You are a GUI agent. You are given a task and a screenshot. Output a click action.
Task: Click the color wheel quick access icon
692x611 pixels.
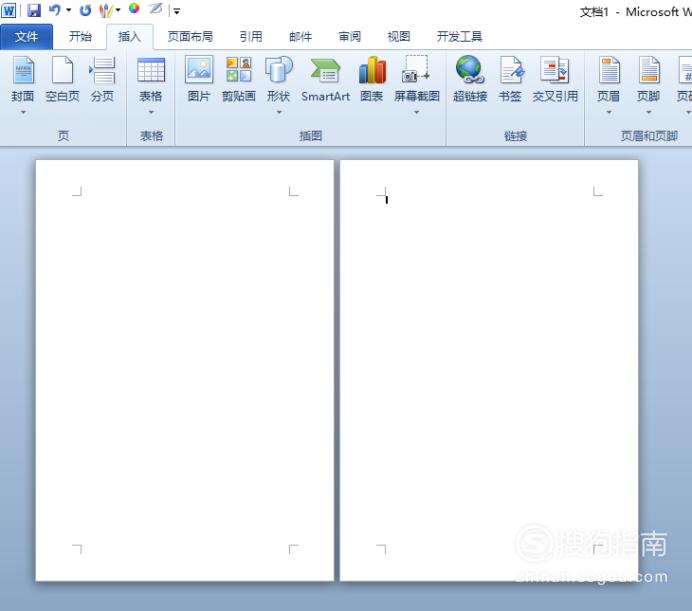134,8
